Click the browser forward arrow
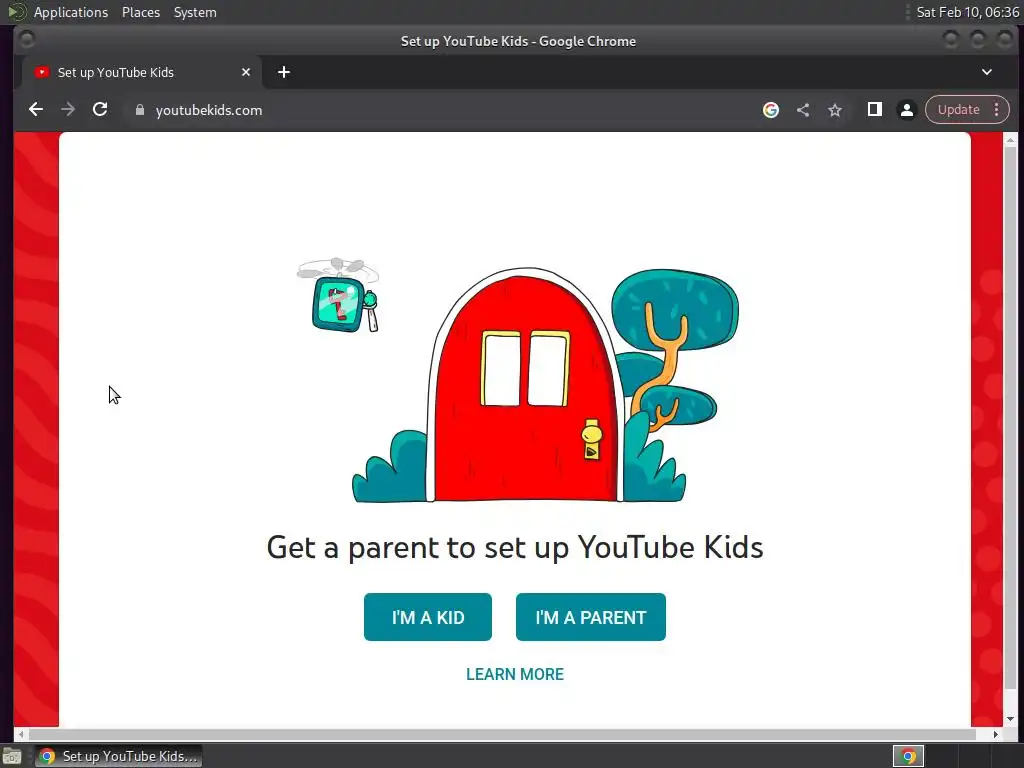Image resolution: width=1024 pixels, height=768 pixels. 68,110
